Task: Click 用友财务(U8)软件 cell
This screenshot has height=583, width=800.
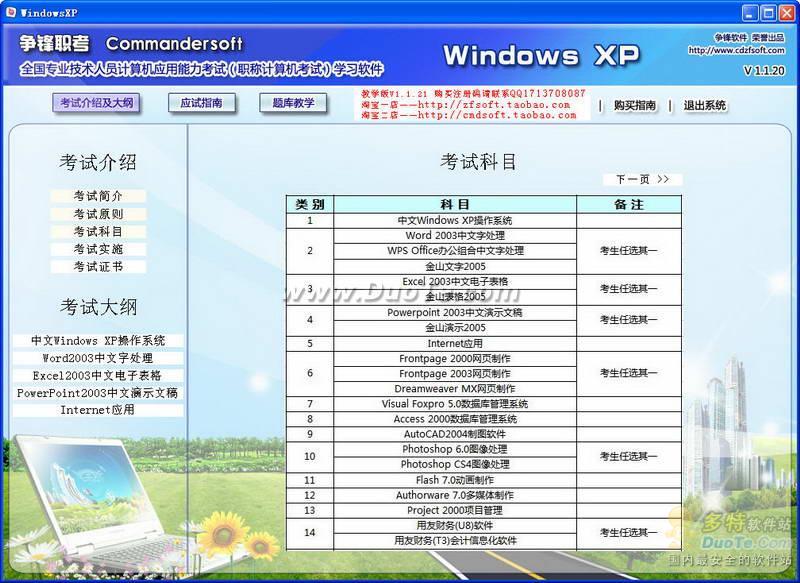Action: pos(455,525)
